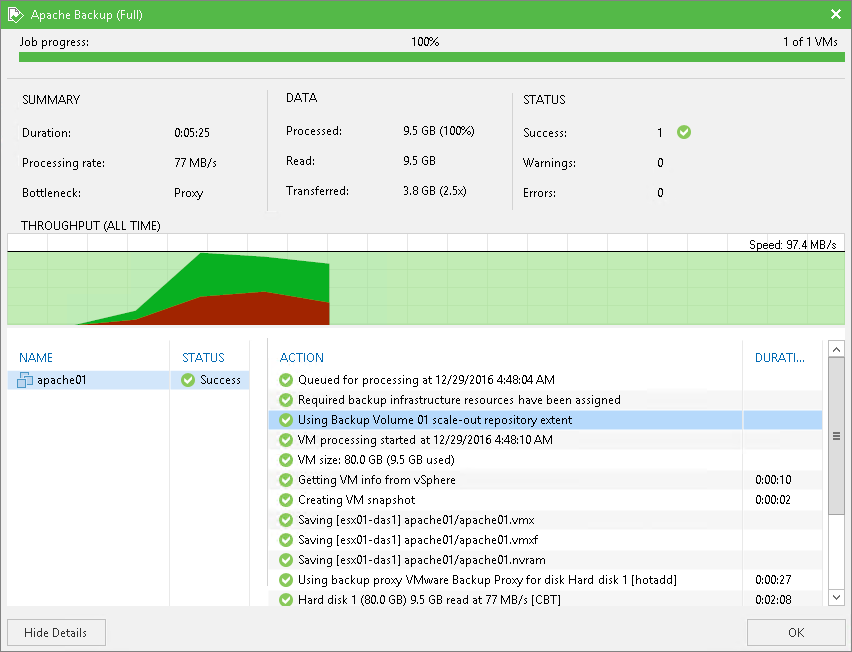Sort by the NAME column header
This screenshot has width=852, height=652.
36,358
